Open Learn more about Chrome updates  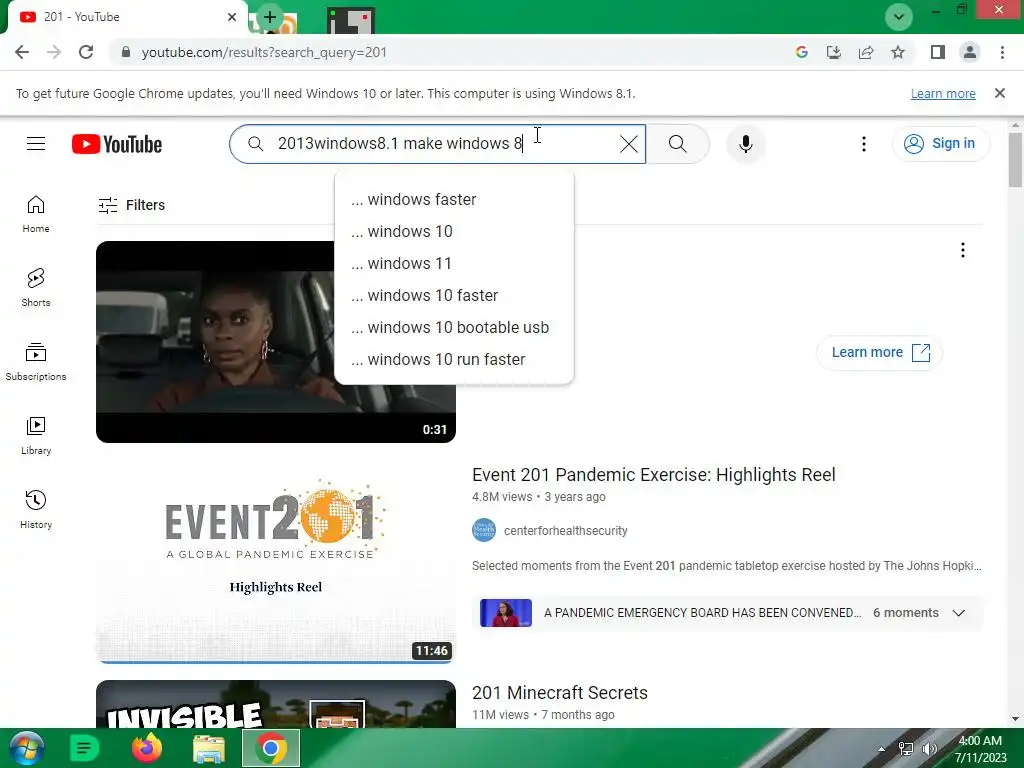pyautogui.click(x=943, y=93)
